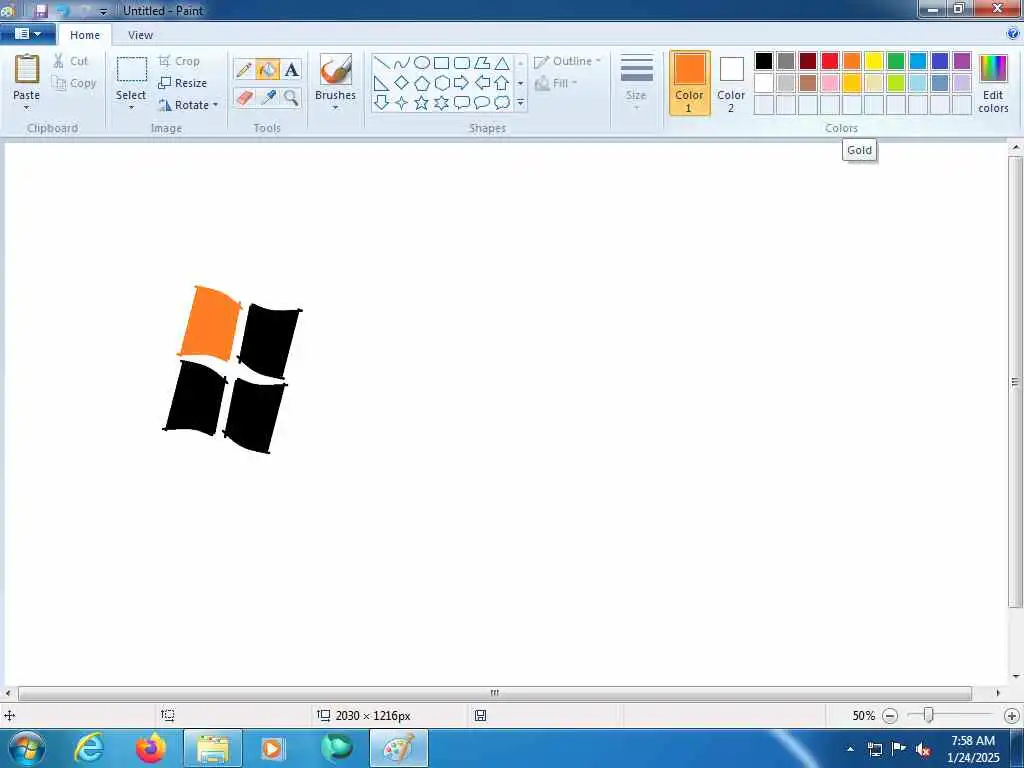Choose the Rounded rectangle shape
Screen dimensions: 1024x768
tap(462, 63)
